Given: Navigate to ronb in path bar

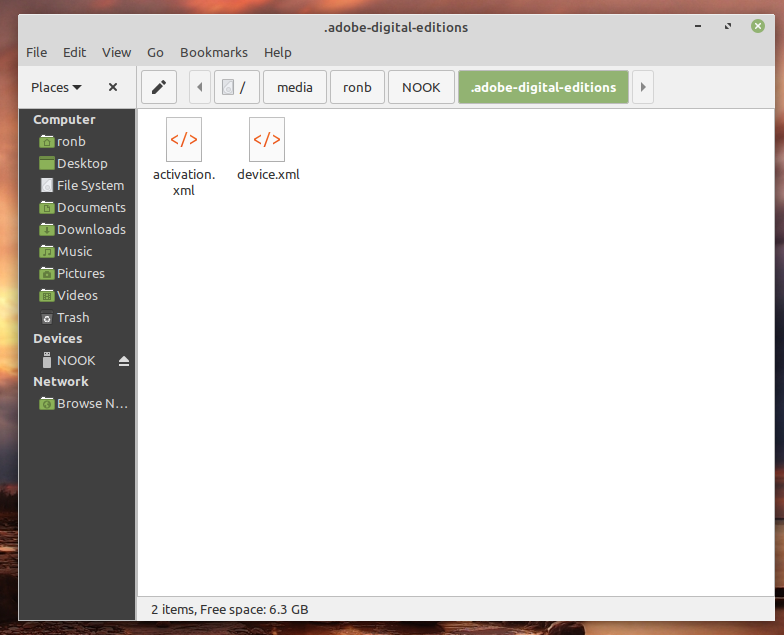Looking at the screenshot, I should [357, 87].
